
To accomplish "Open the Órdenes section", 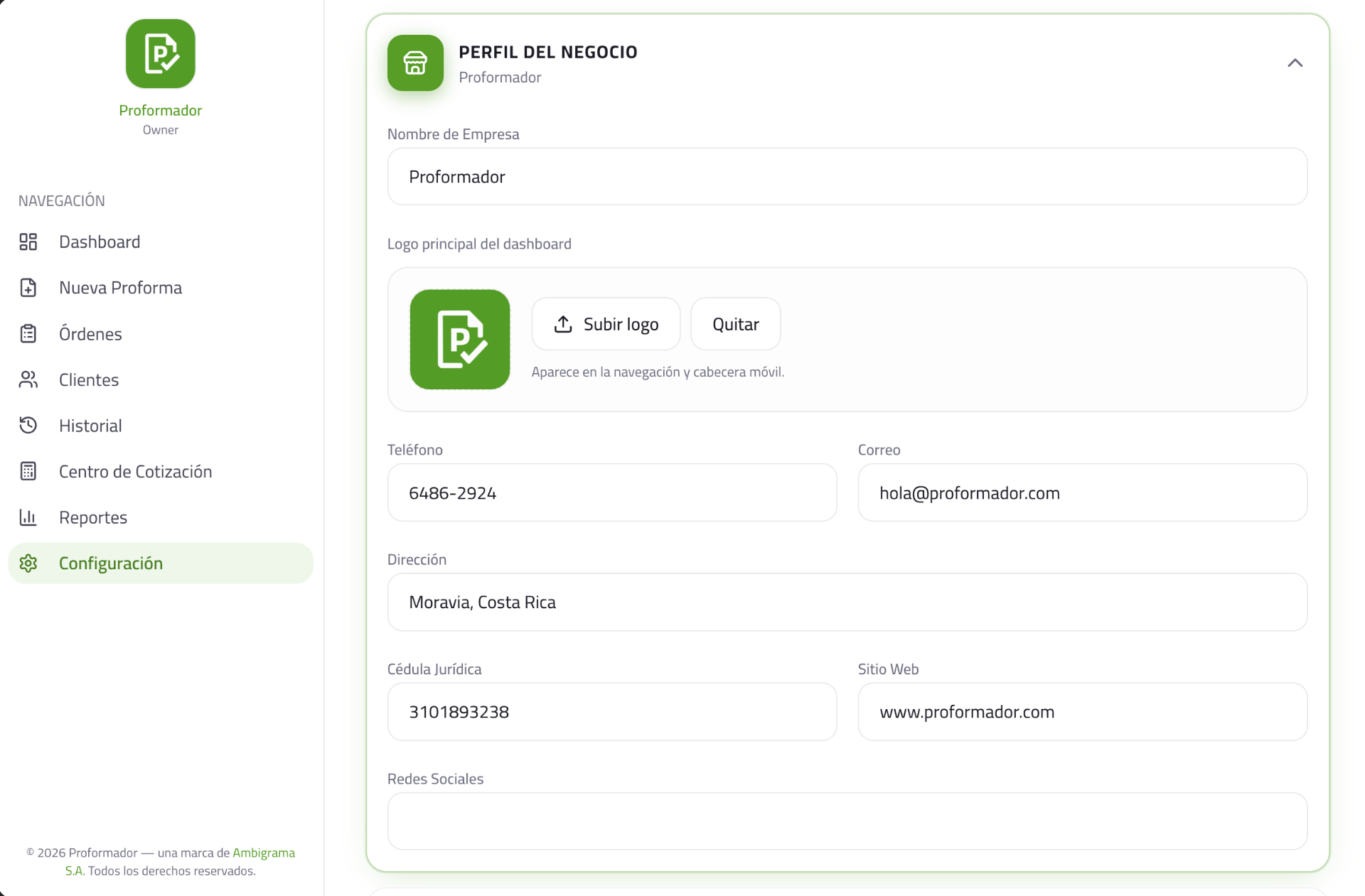I will [x=161, y=334].
